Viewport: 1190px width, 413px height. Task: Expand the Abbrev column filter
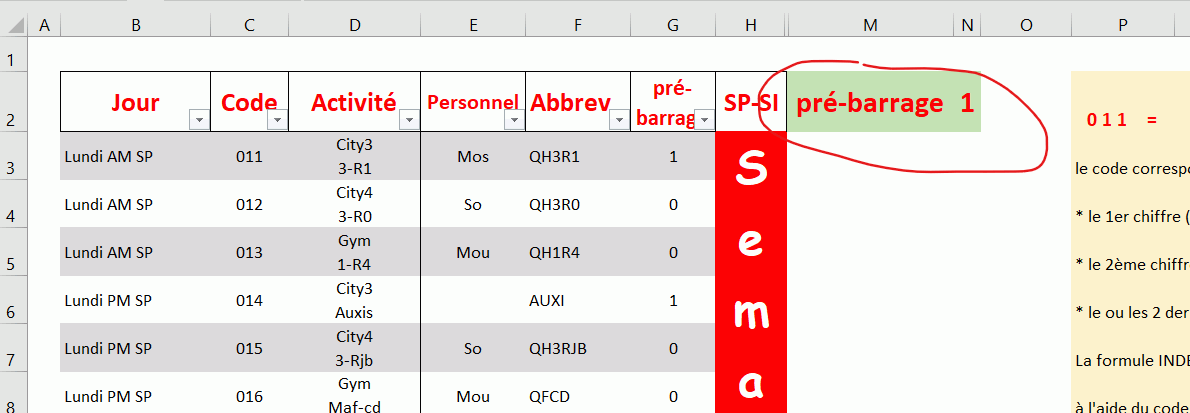pos(619,120)
